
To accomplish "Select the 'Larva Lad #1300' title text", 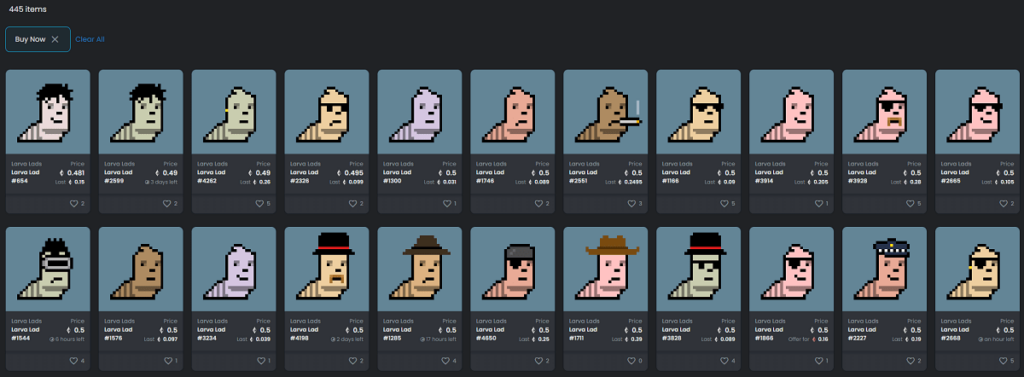I will (398, 176).
